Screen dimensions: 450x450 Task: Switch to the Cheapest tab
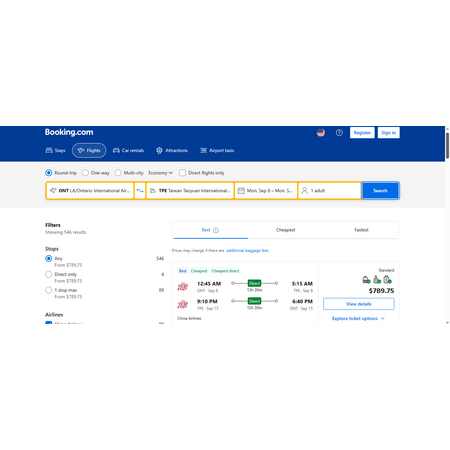286,230
